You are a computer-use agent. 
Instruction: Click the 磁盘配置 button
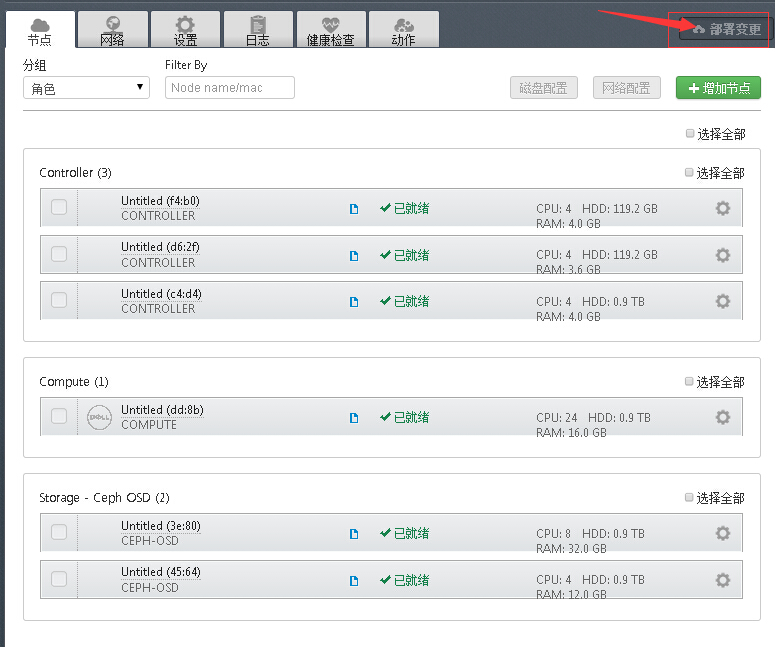(x=544, y=88)
